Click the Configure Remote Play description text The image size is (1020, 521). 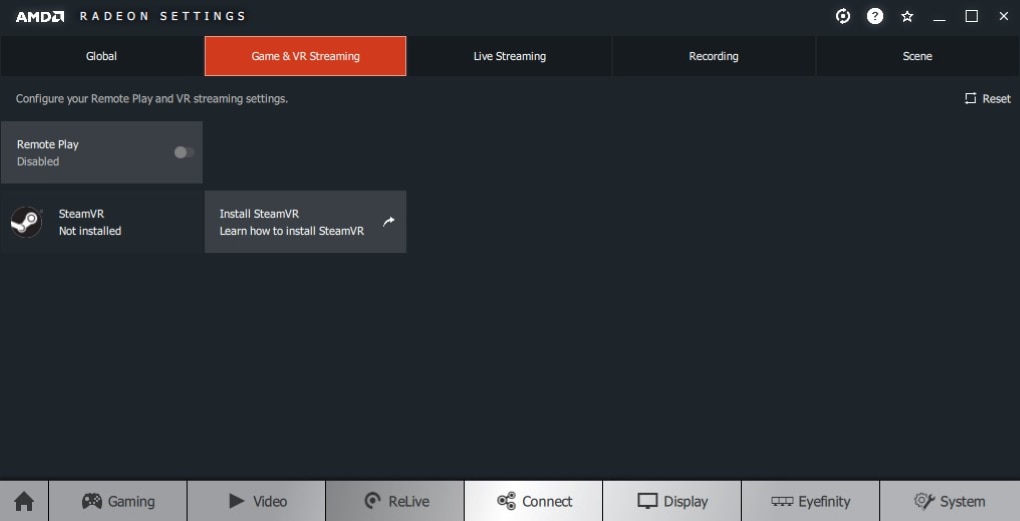(152, 99)
